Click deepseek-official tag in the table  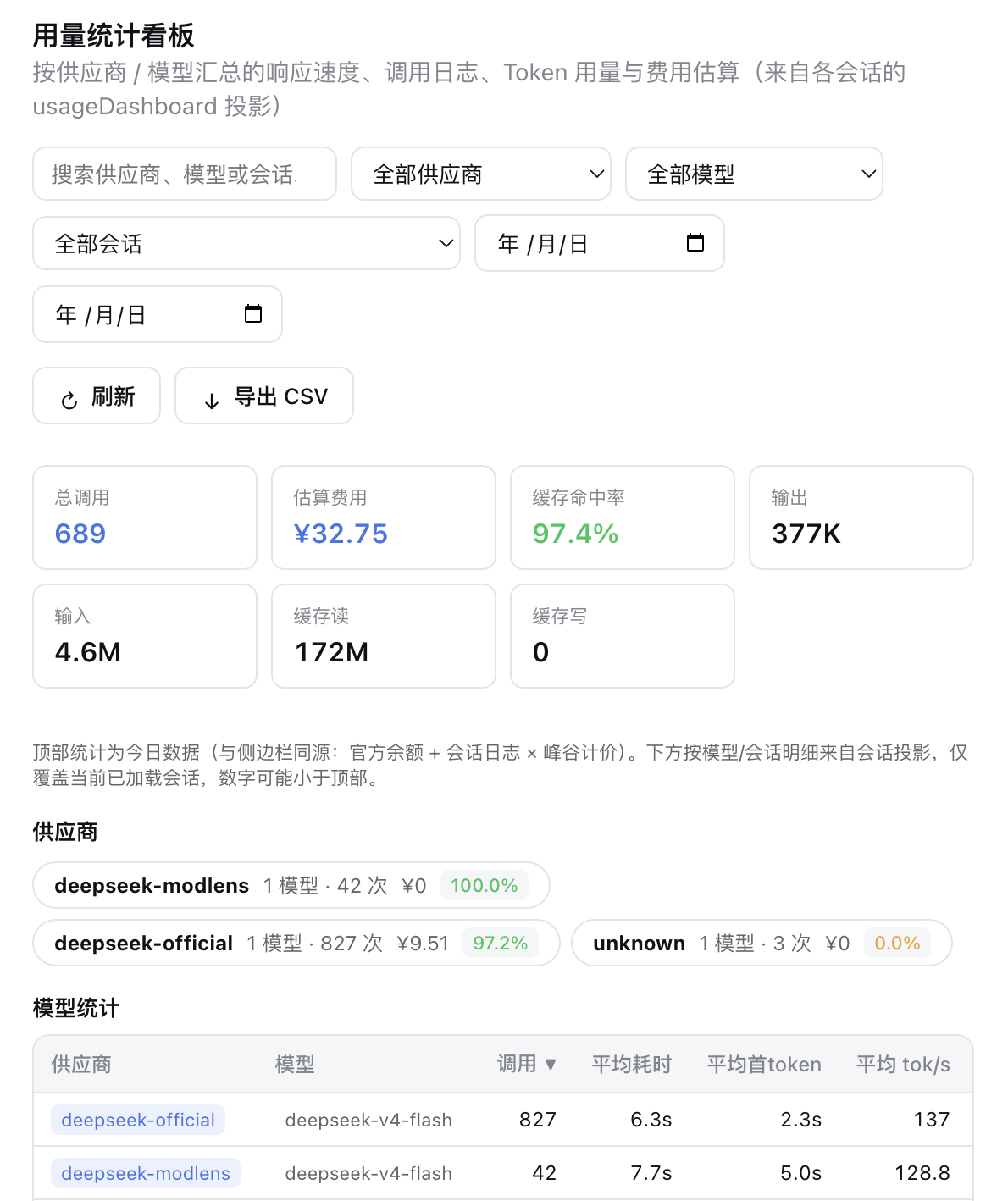click(x=138, y=1120)
